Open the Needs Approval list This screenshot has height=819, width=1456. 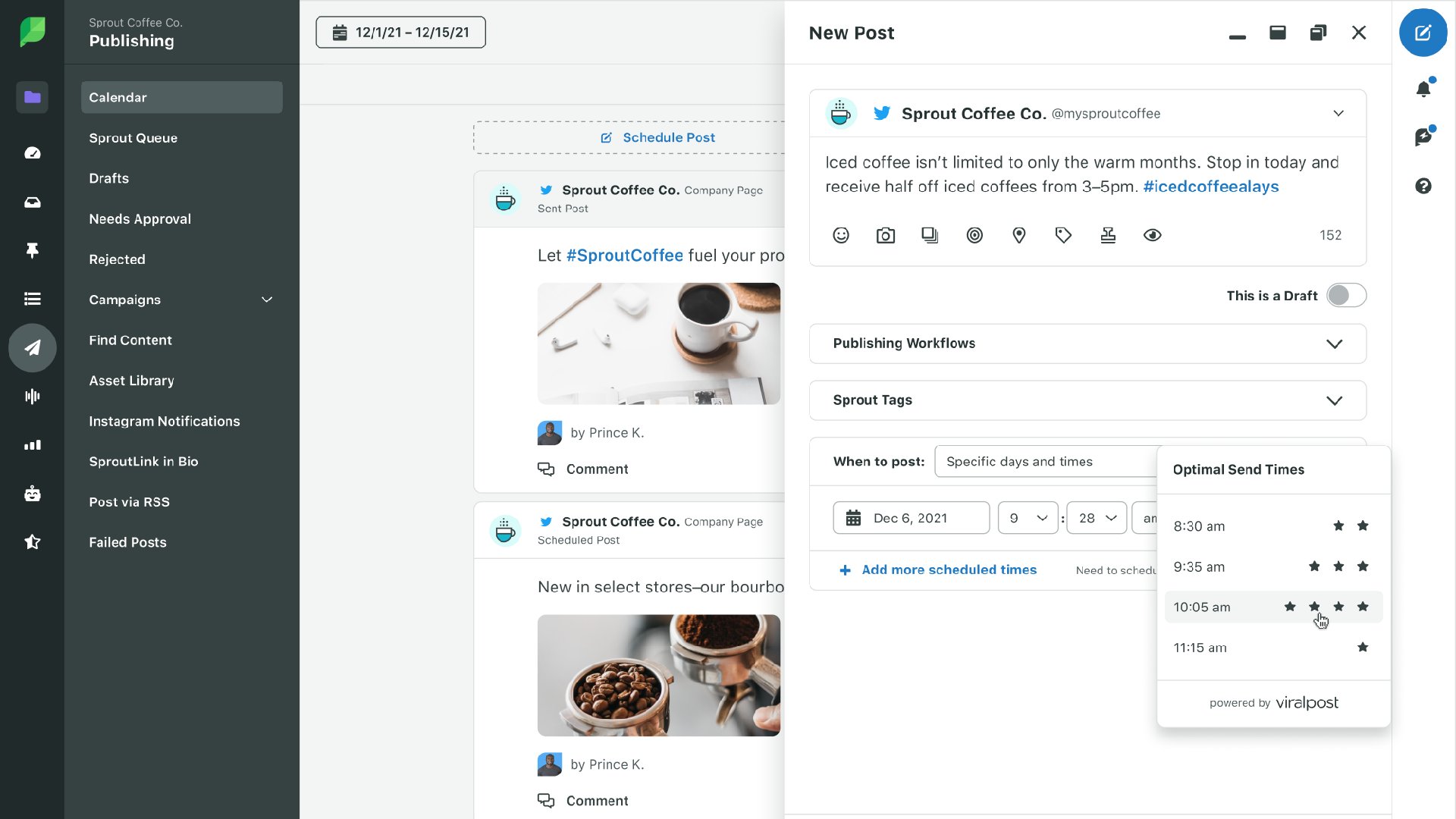(x=140, y=218)
